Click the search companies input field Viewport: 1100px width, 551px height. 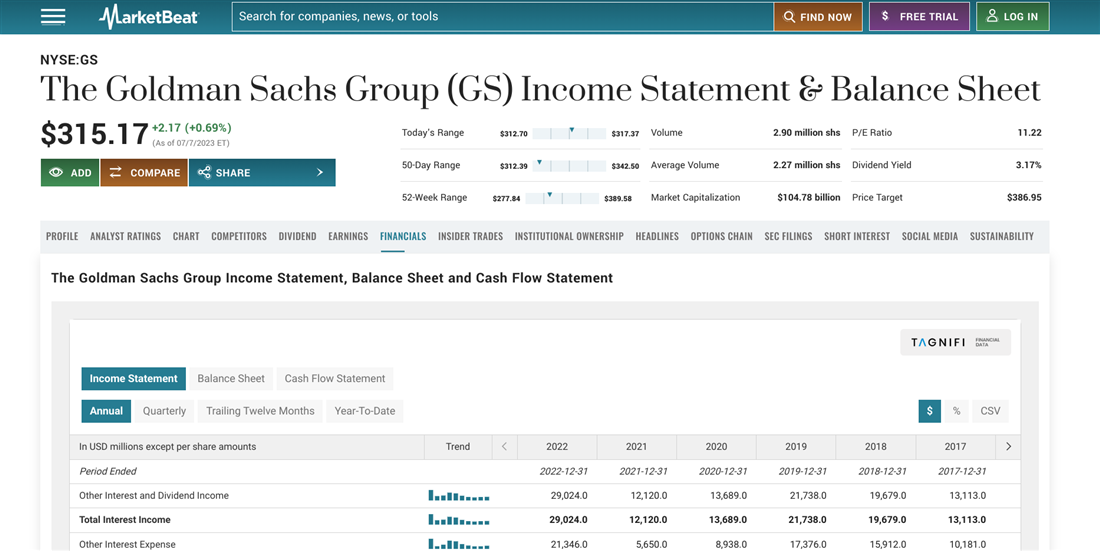(503, 17)
